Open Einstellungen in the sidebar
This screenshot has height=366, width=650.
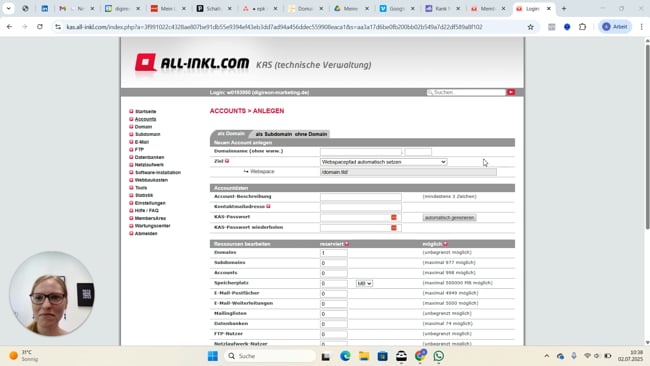click(x=150, y=203)
